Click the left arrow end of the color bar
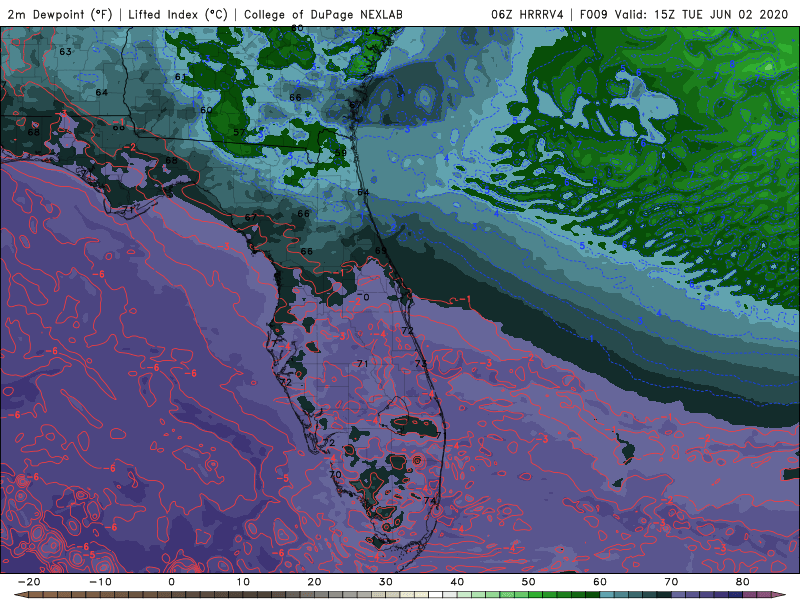Screen dimensions: 800x600 point(19,595)
